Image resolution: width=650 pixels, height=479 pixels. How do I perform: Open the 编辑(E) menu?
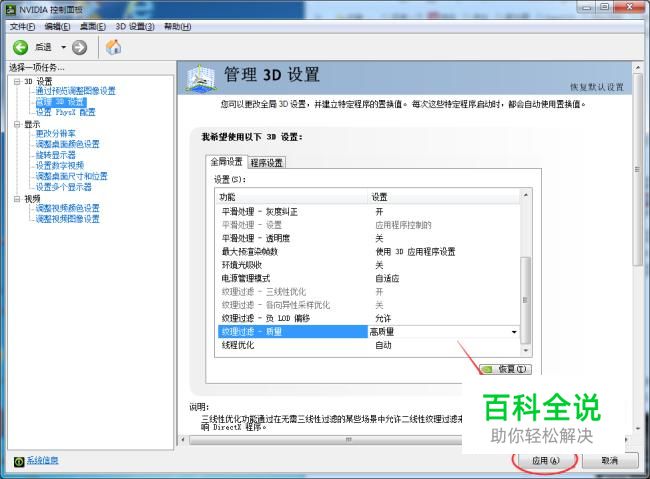coord(57,27)
